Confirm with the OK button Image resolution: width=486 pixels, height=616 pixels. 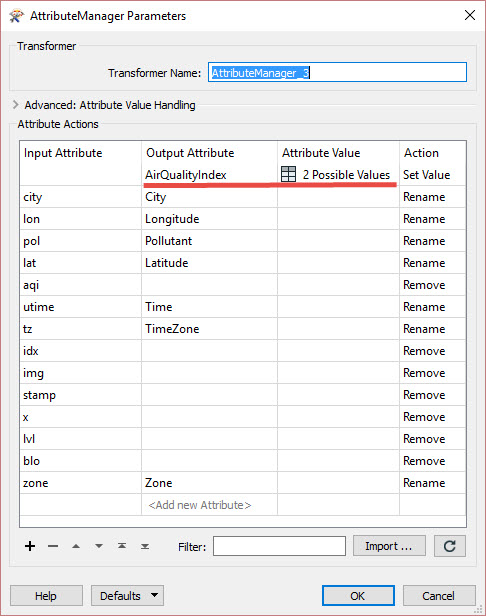(x=358, y=596)
